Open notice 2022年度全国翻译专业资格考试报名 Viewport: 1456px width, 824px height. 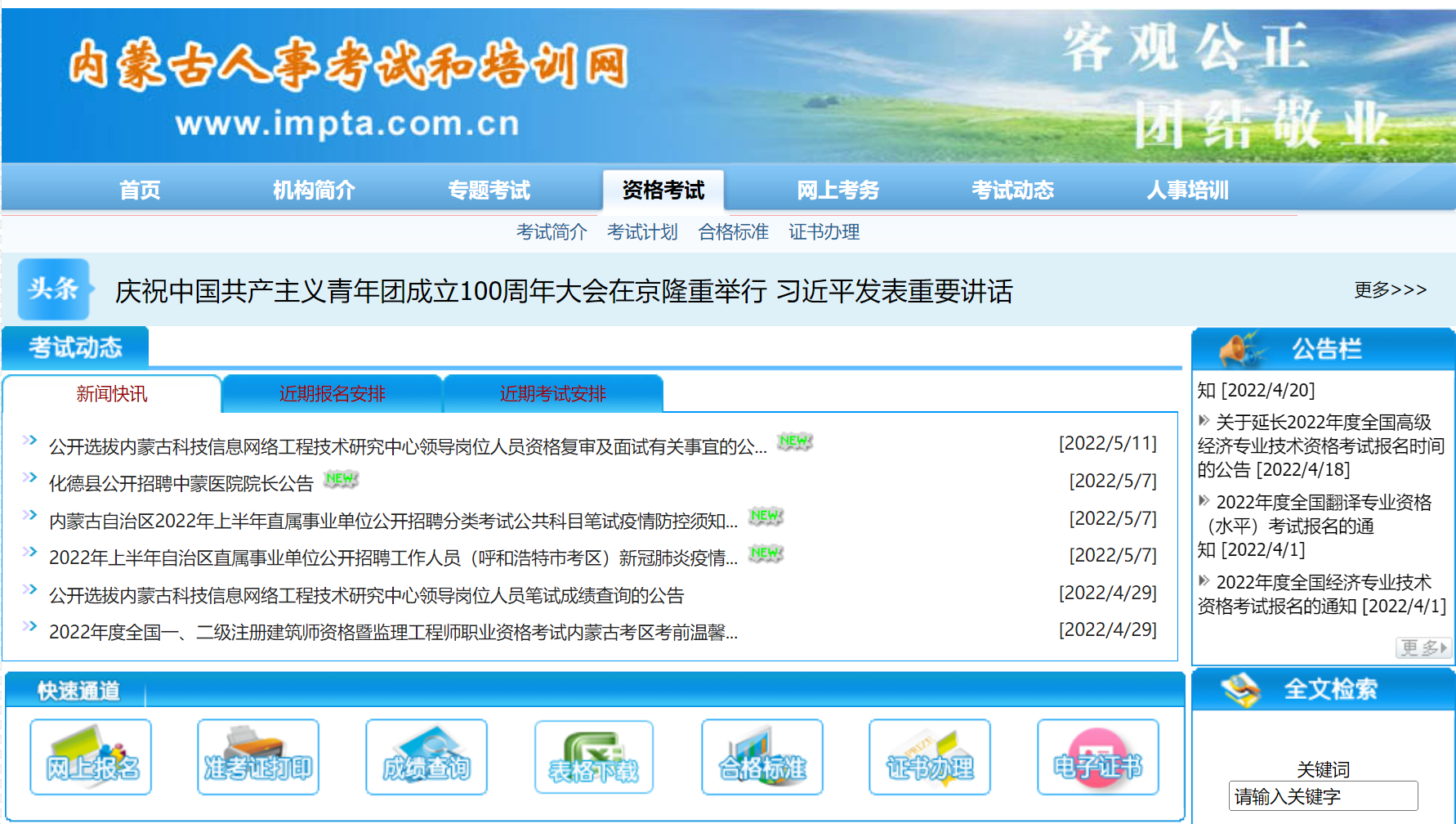click(x=1315, y=526)
